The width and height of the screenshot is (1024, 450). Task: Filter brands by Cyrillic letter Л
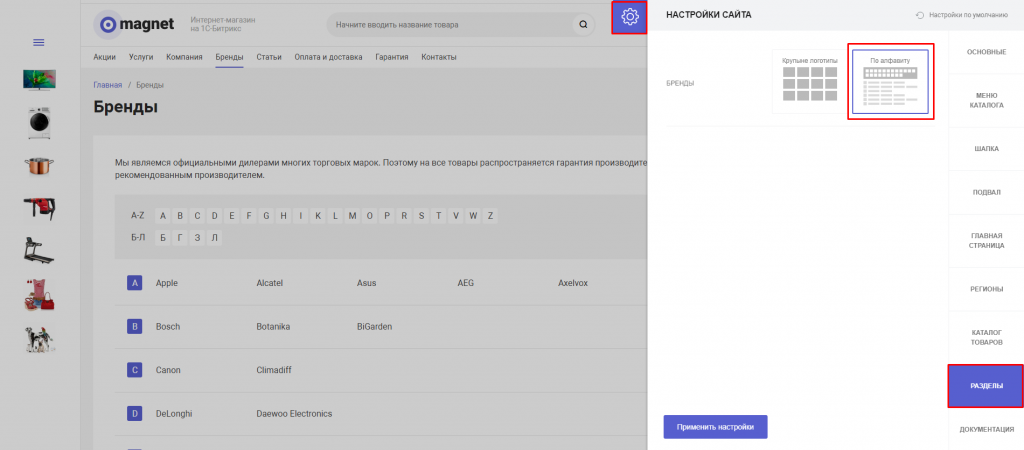pyautogui.click(x=214, y=238)
